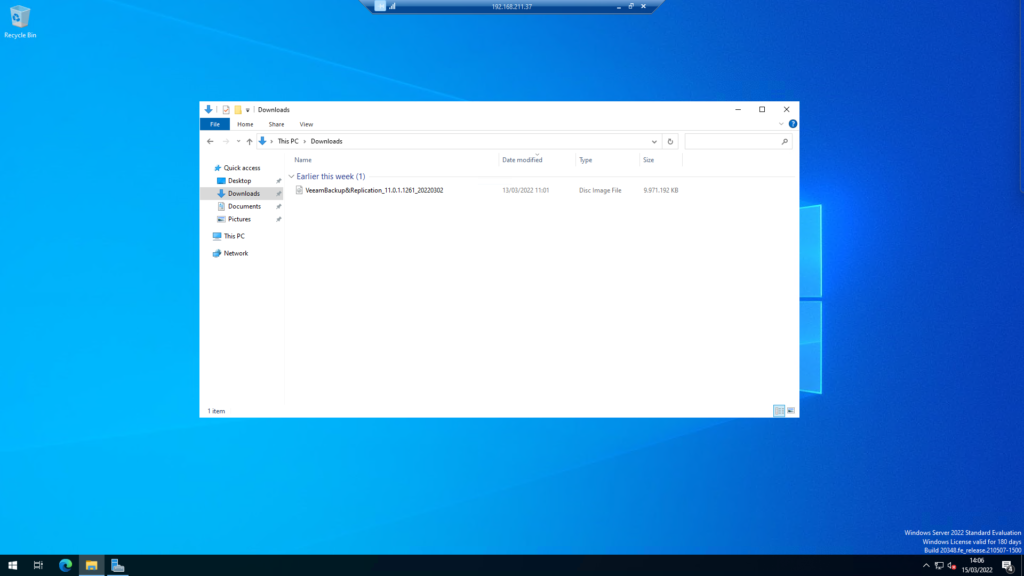Select This PC in navigation pane
This screenshot has width=1024, height=576.
pyautogui.click(x=234, y=236)
